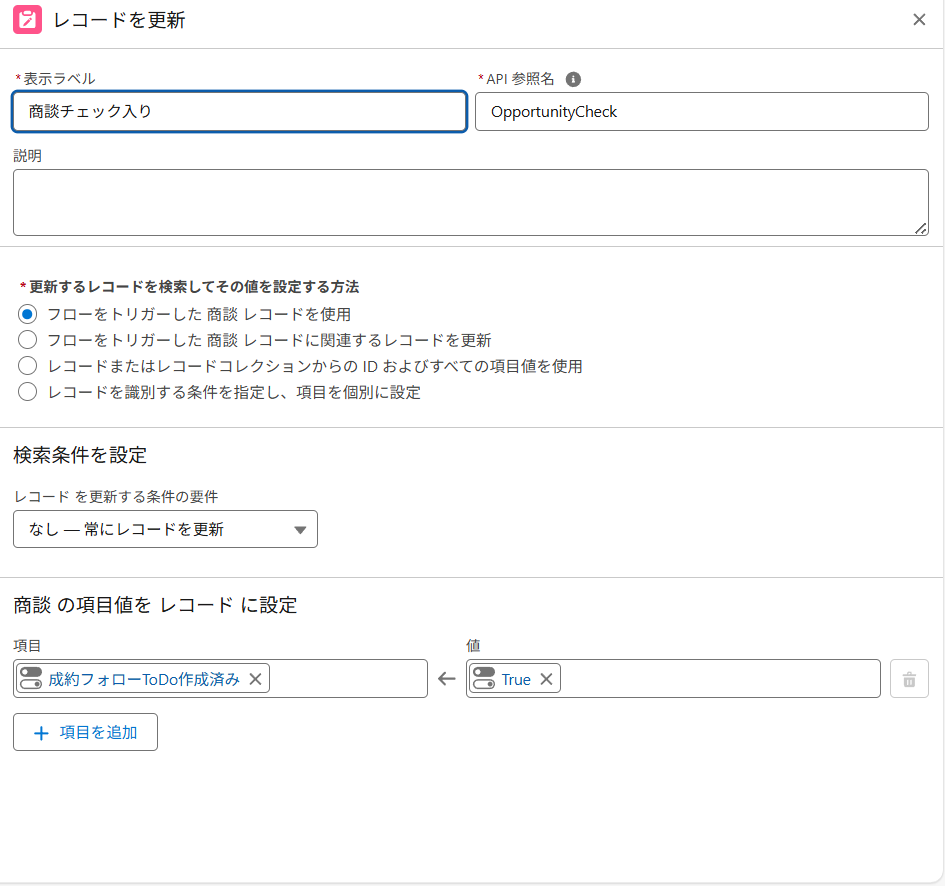Click the resource icon inside the 項目 pill
The height and width of the screenshot is (886, 945).
coord(31,678)
